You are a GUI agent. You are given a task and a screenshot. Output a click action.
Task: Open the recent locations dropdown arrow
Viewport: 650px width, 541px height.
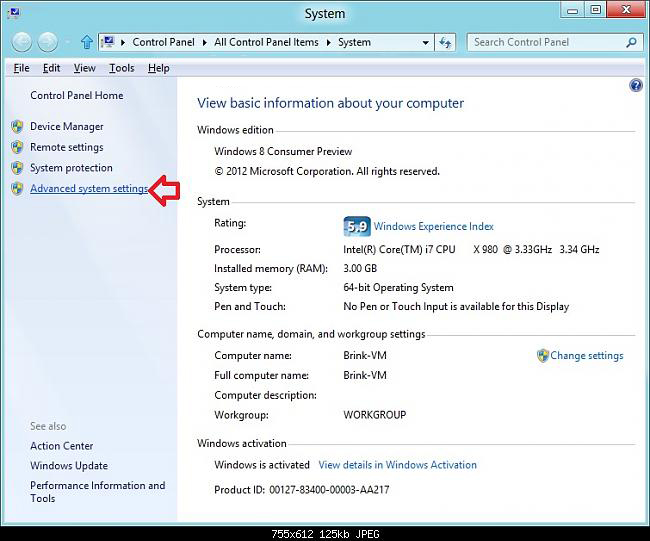click(68, 42)
